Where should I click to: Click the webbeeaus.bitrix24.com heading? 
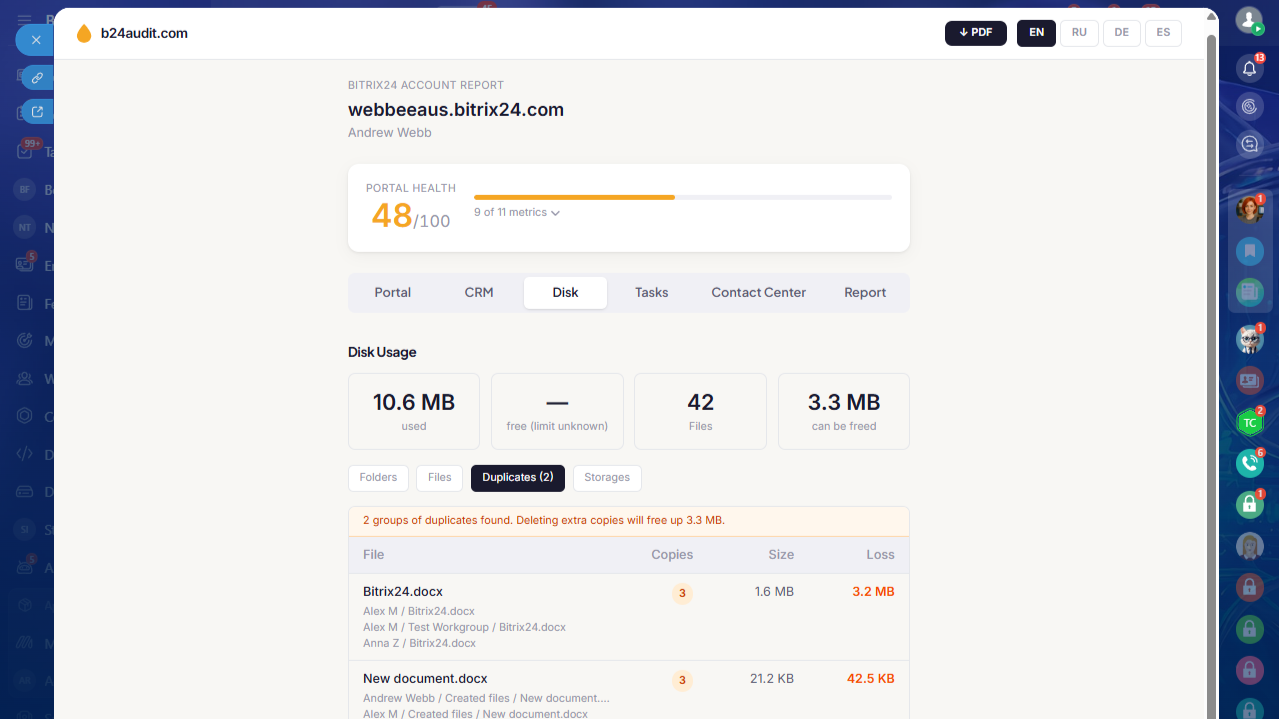pos(456,110)
